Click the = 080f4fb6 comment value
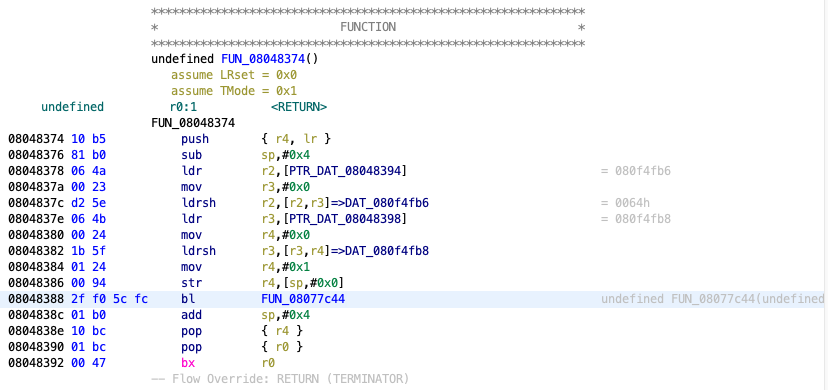The height and width of the screenshot is (390, 828). click(636, 171)
